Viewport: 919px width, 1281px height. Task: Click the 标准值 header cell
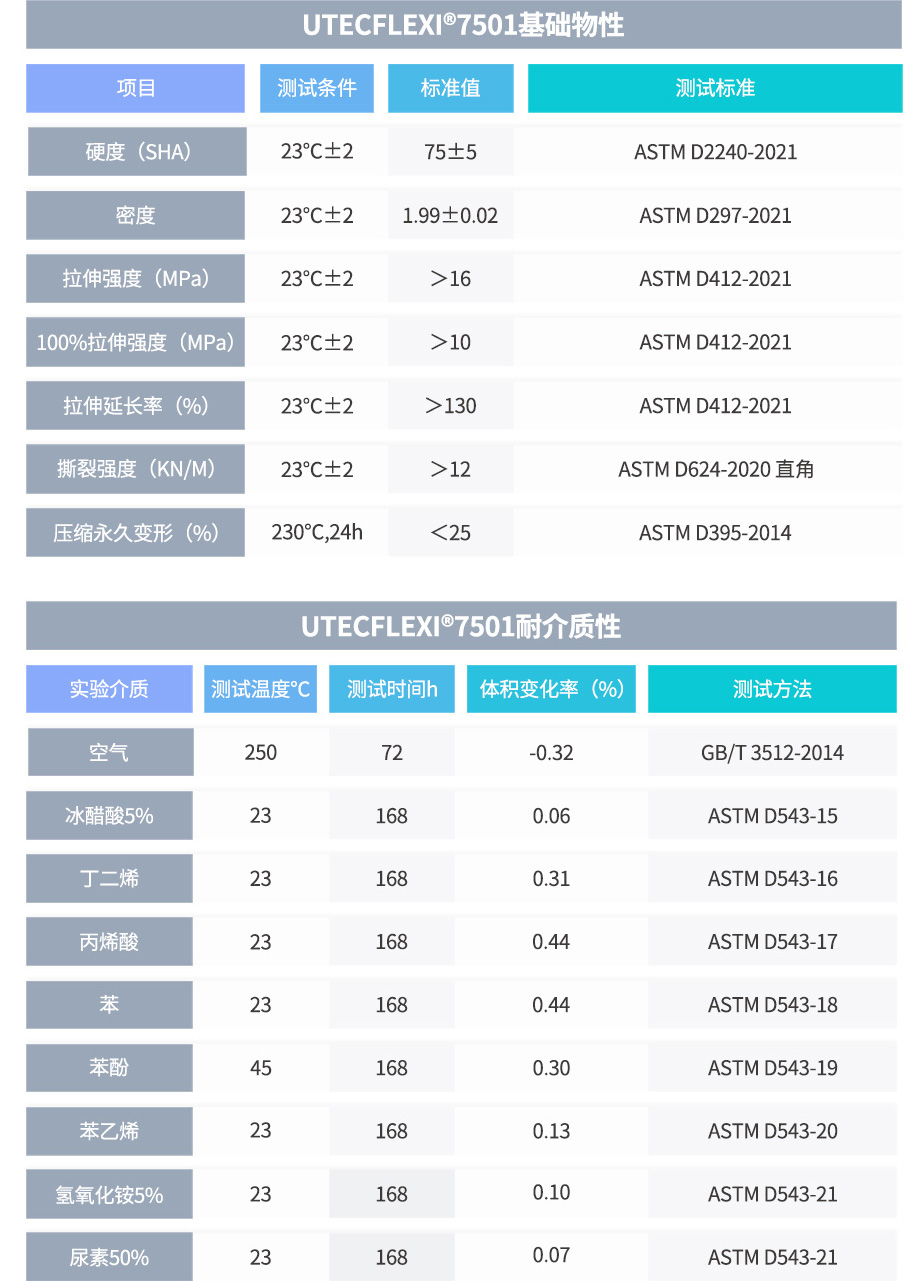click(x=451, y=88)
